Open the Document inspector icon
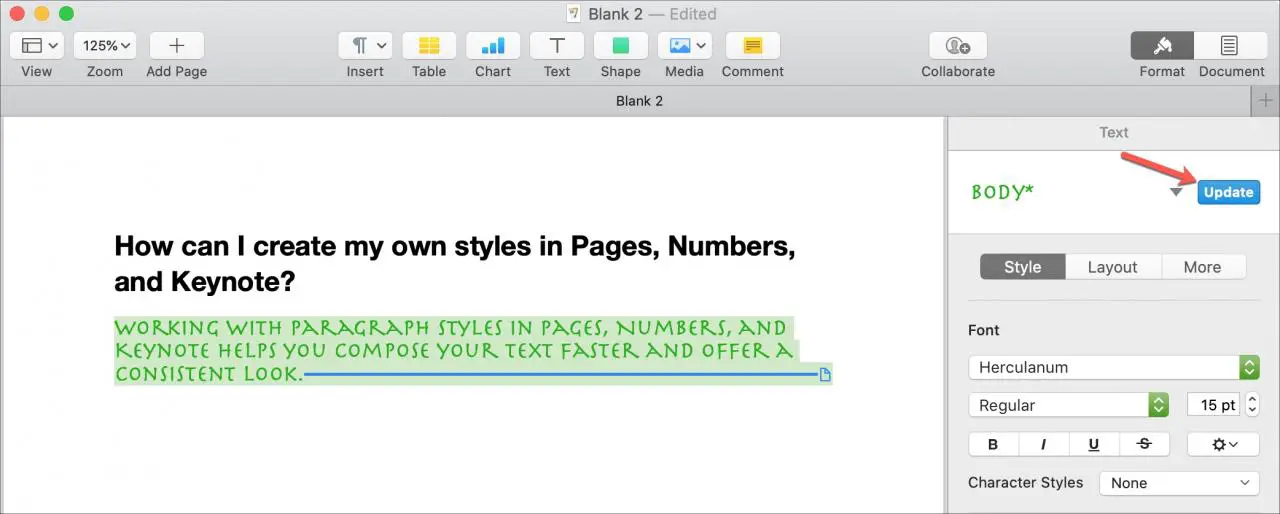The height and width of the screenshot is (514, 1280). pos(1229,46)
